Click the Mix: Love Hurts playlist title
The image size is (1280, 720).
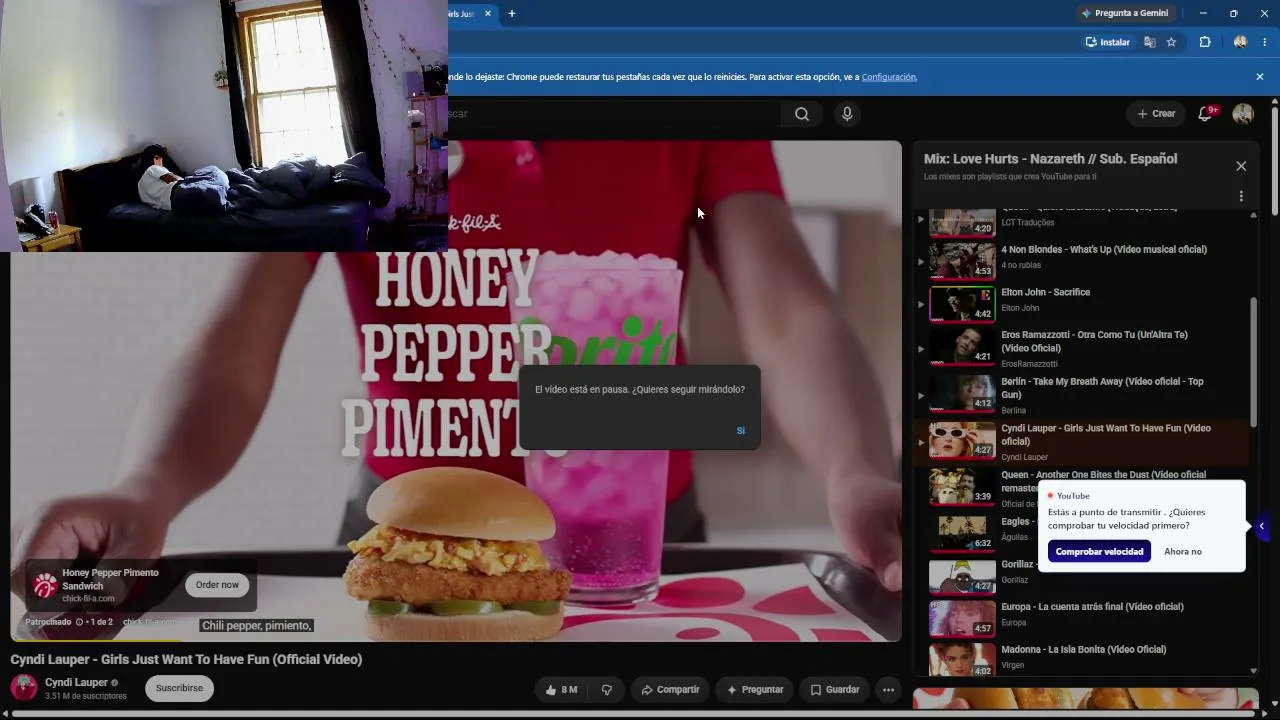coord(1050,159)
